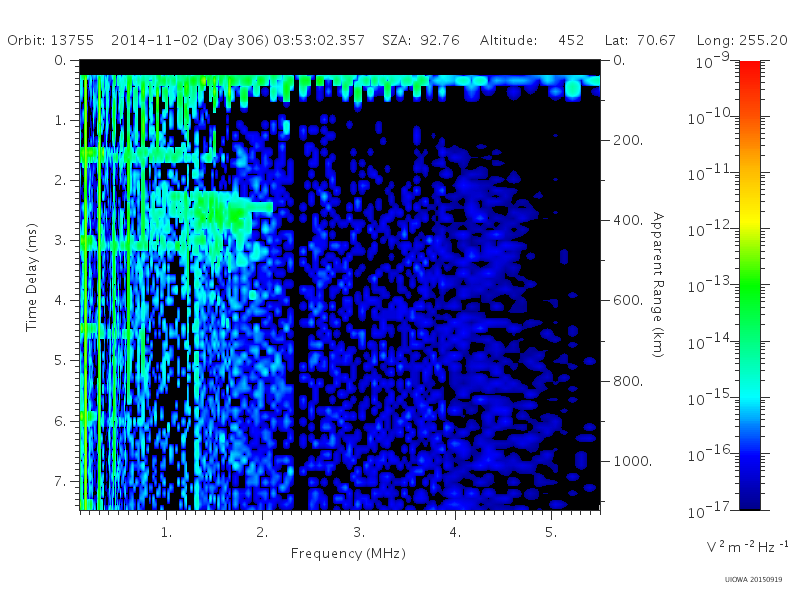
Task: Click apparent range tick label 1000.
Action: 633,461
